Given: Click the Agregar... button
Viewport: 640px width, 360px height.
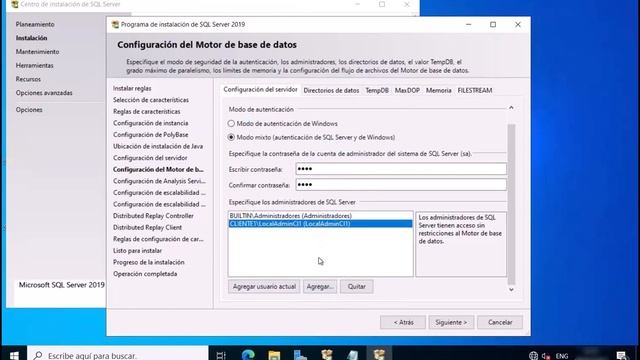Looking at the screenshot, I should [x=320, y=287].
